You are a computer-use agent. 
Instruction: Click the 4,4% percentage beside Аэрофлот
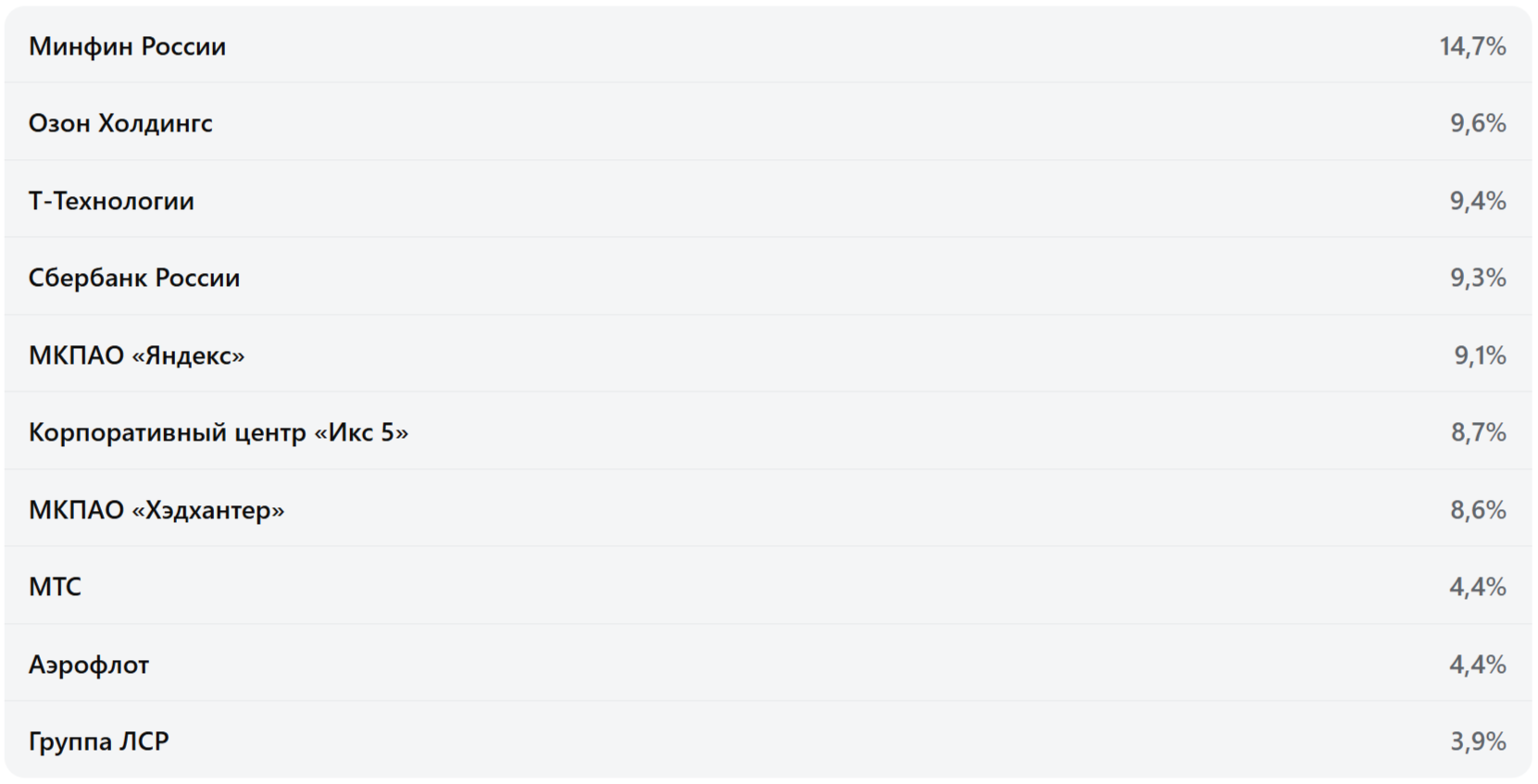tap(1478, 665)
